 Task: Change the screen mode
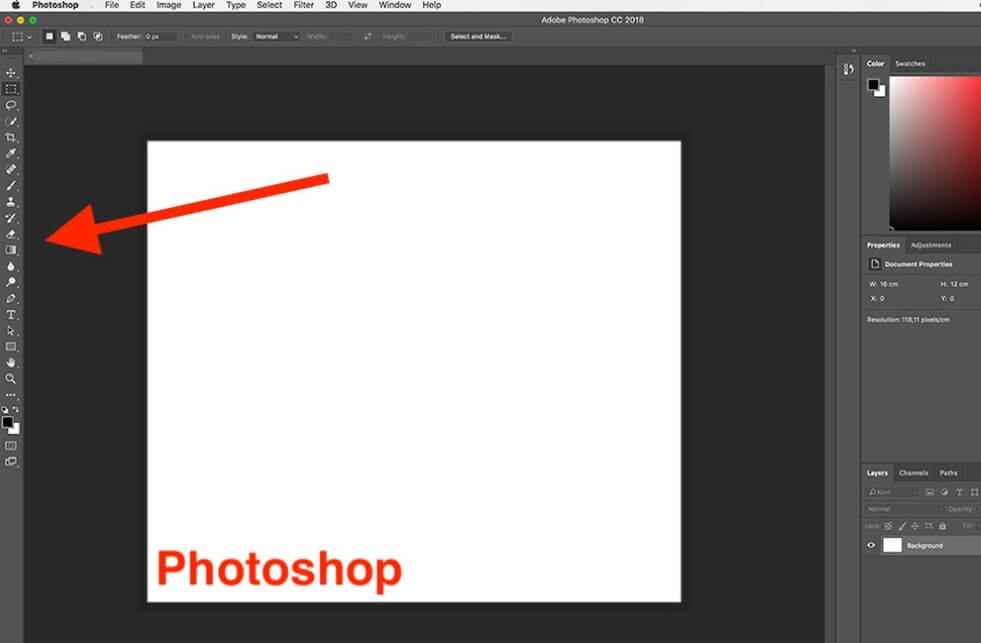click(x=11, y=462)
